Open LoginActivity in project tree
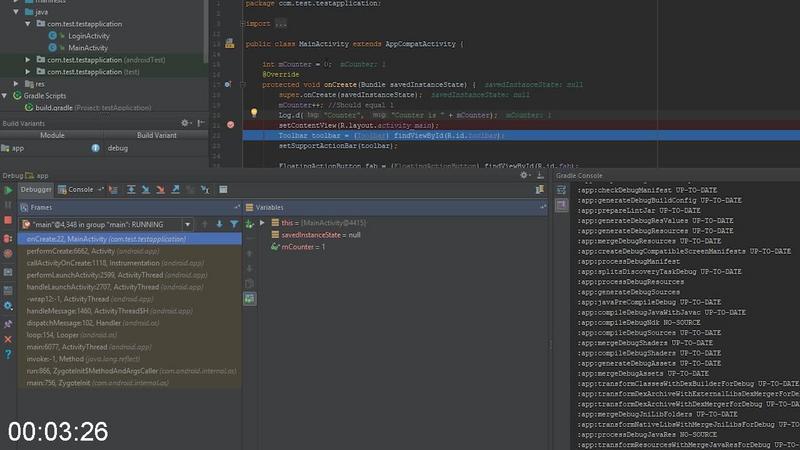 coord(88,36)
